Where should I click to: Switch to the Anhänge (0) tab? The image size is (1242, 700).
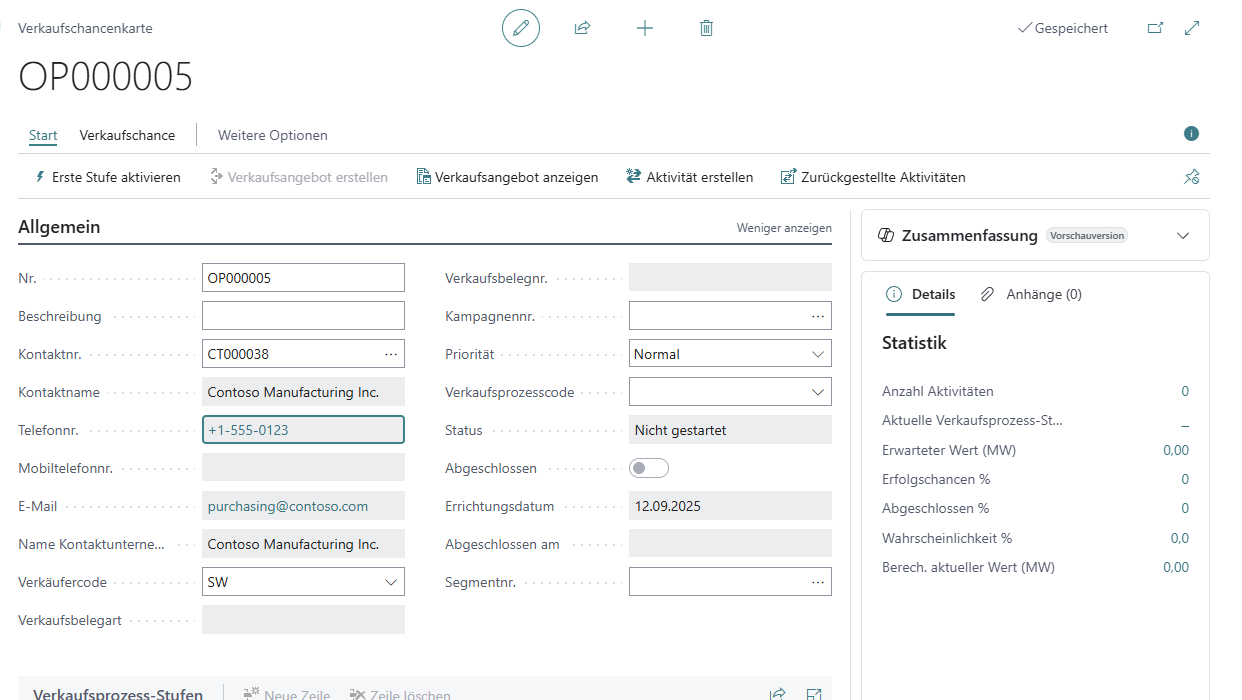click(1031, 294)
